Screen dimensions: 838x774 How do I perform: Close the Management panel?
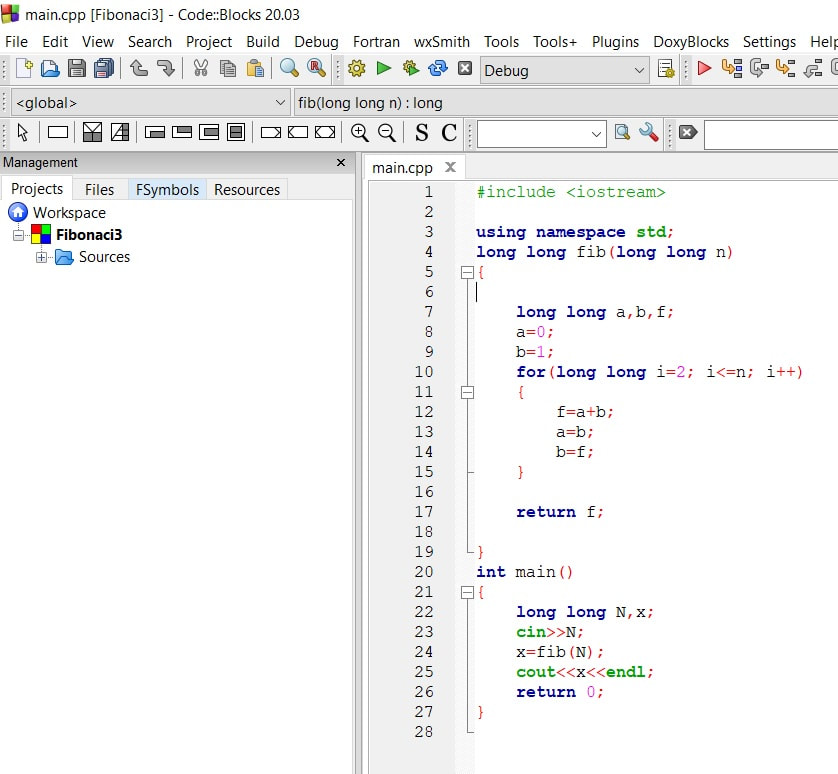click(341, 162)
